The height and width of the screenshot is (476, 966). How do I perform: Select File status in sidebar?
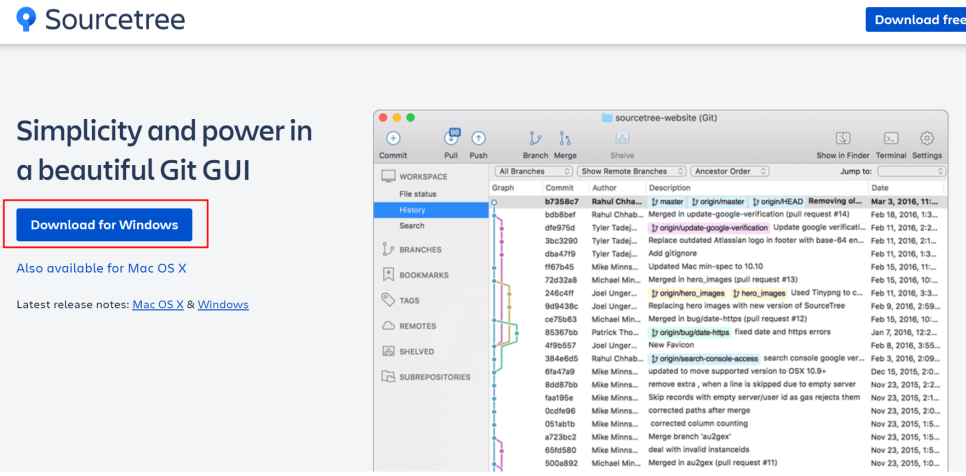click(417, 194)
